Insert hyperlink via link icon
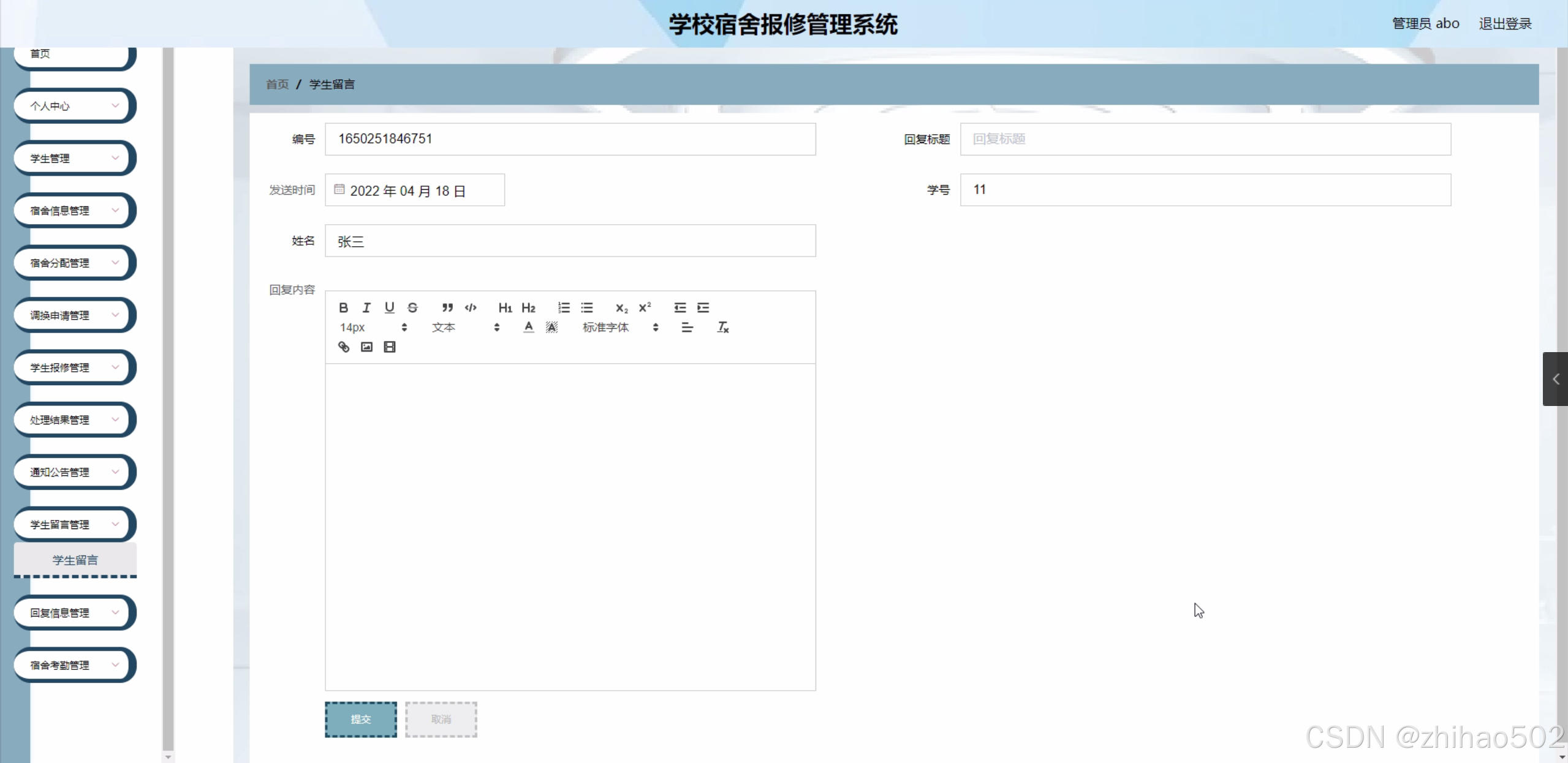 click(344, 347)
